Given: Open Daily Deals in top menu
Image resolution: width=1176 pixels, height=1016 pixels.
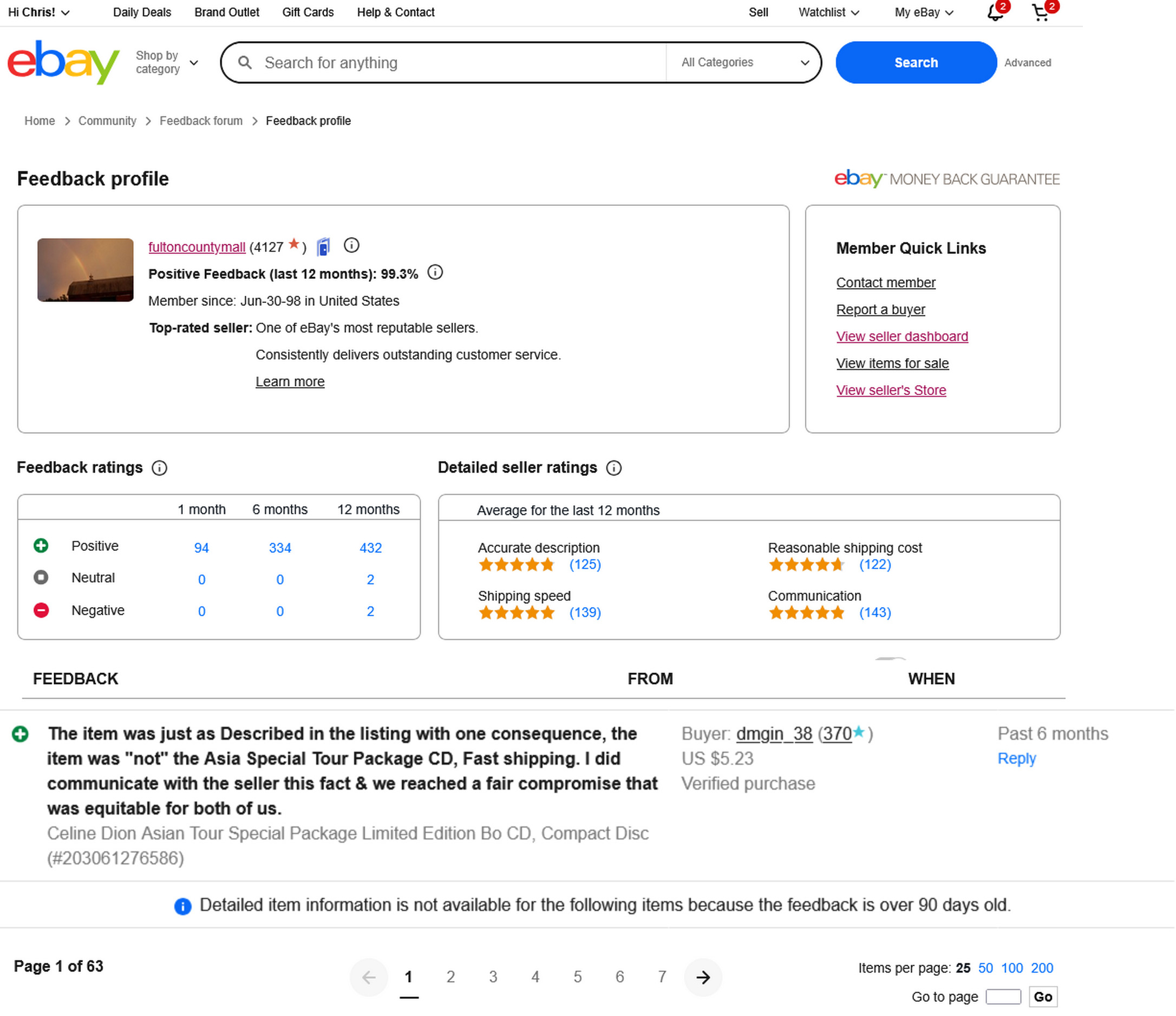Looking at the screenshot, I should click(142, 12).
